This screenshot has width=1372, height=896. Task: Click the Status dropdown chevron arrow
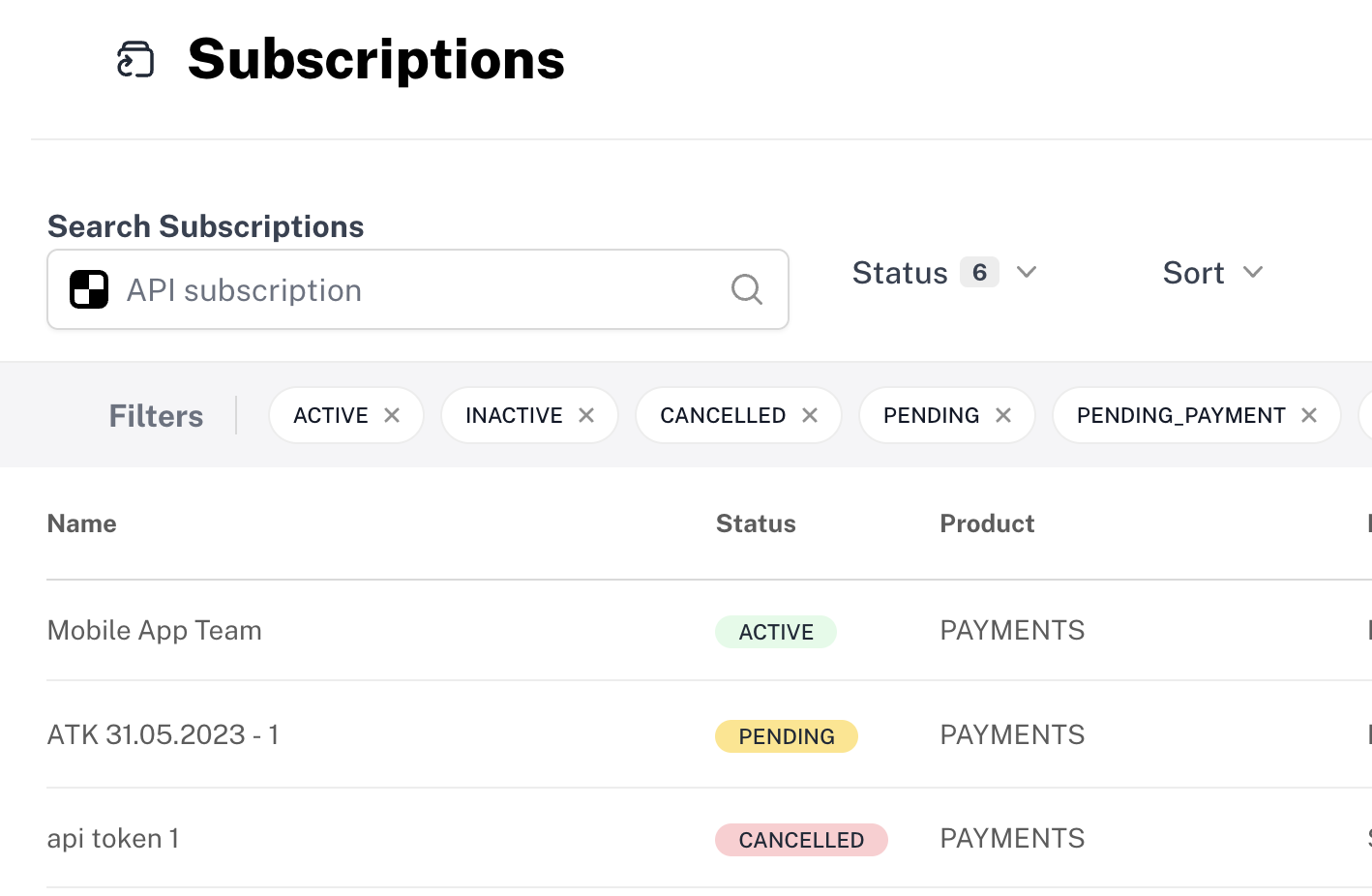pos(1028,272)
